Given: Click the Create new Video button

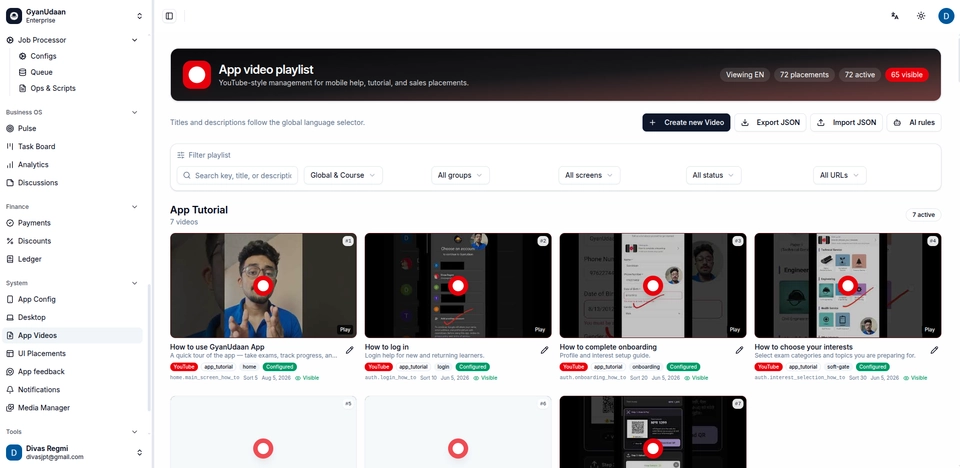Looking at the screenshot, I should point(686,123).
